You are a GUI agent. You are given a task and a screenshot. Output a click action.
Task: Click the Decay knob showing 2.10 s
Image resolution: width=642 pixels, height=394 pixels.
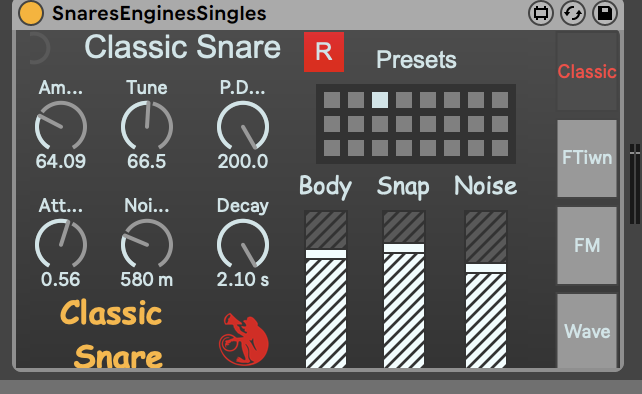[x=243, y=244]
